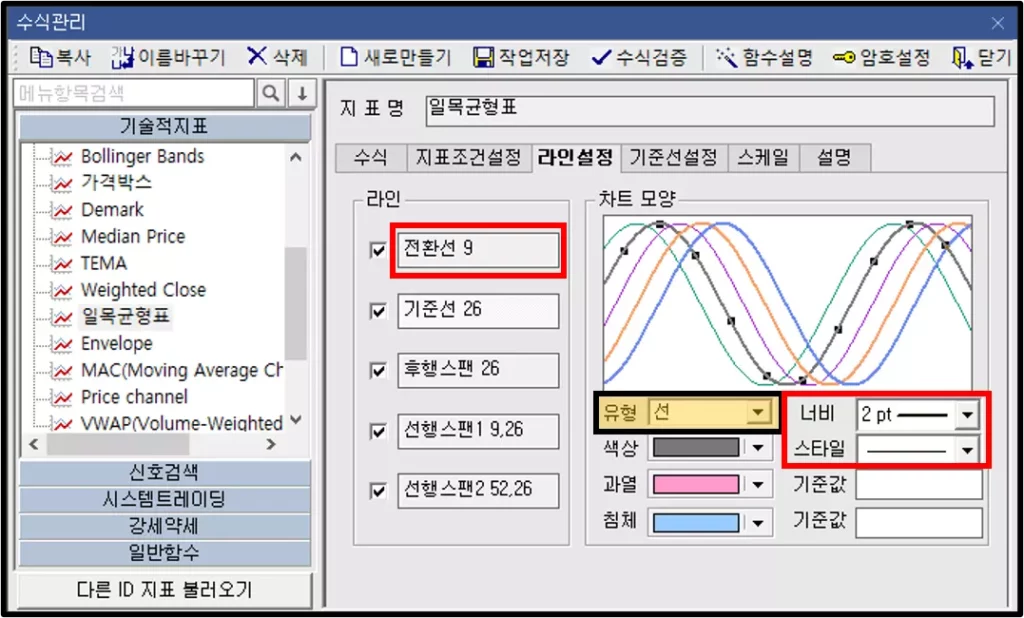Click the tree list scroll-up arrow
The width and height of the screenshot is (1024, 618).
coord(296,157)
